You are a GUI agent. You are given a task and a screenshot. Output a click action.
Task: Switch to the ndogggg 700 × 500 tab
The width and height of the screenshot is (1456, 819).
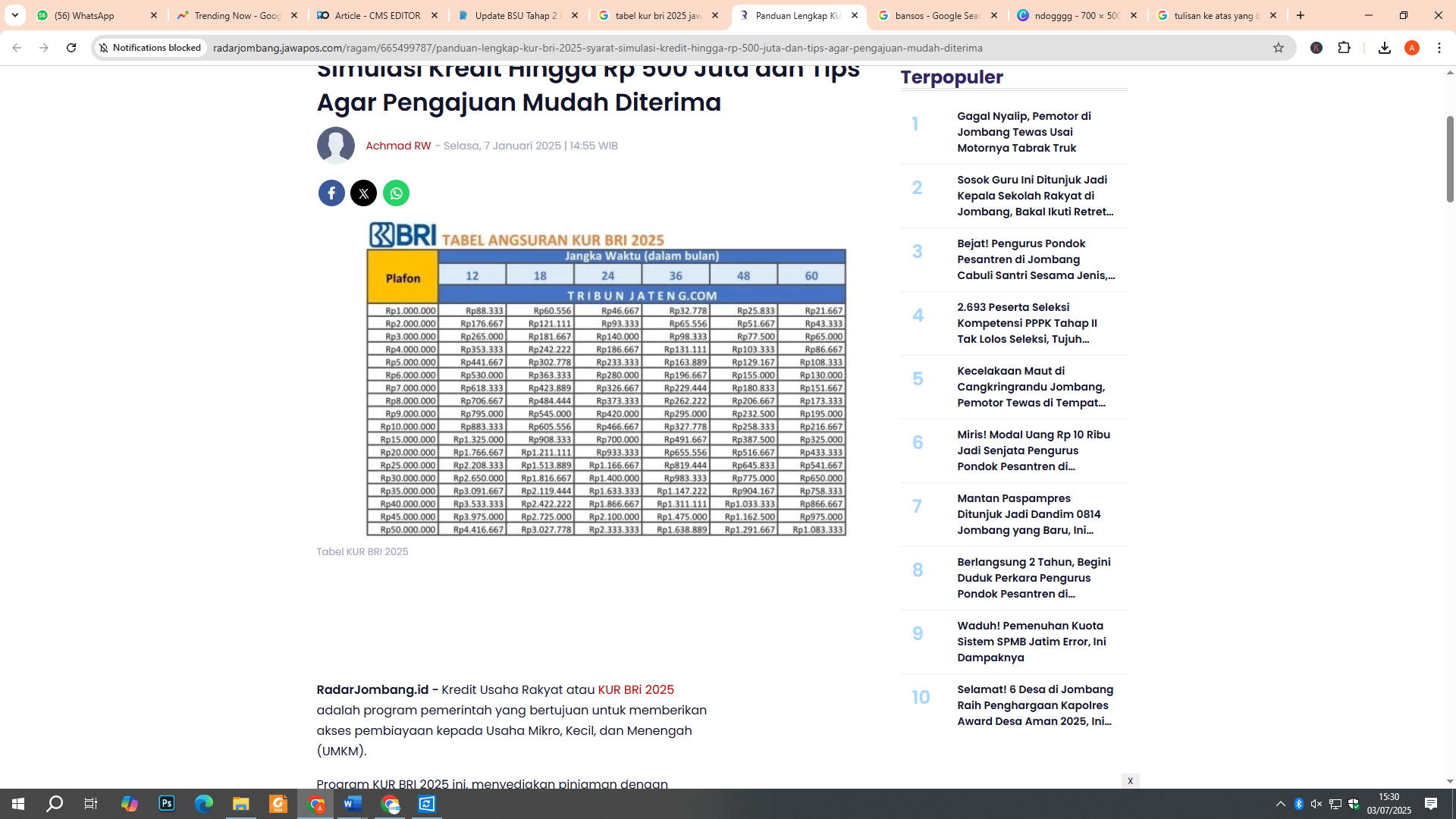tap(1078, 15)
